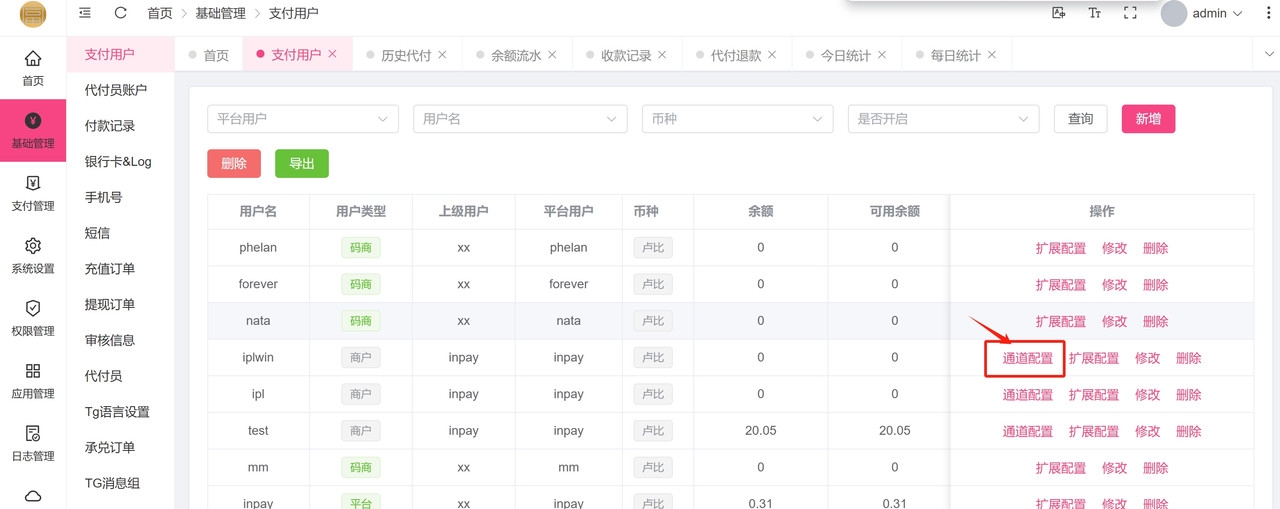Collapse the sidebar with the hamburger icon

(85, 13)
